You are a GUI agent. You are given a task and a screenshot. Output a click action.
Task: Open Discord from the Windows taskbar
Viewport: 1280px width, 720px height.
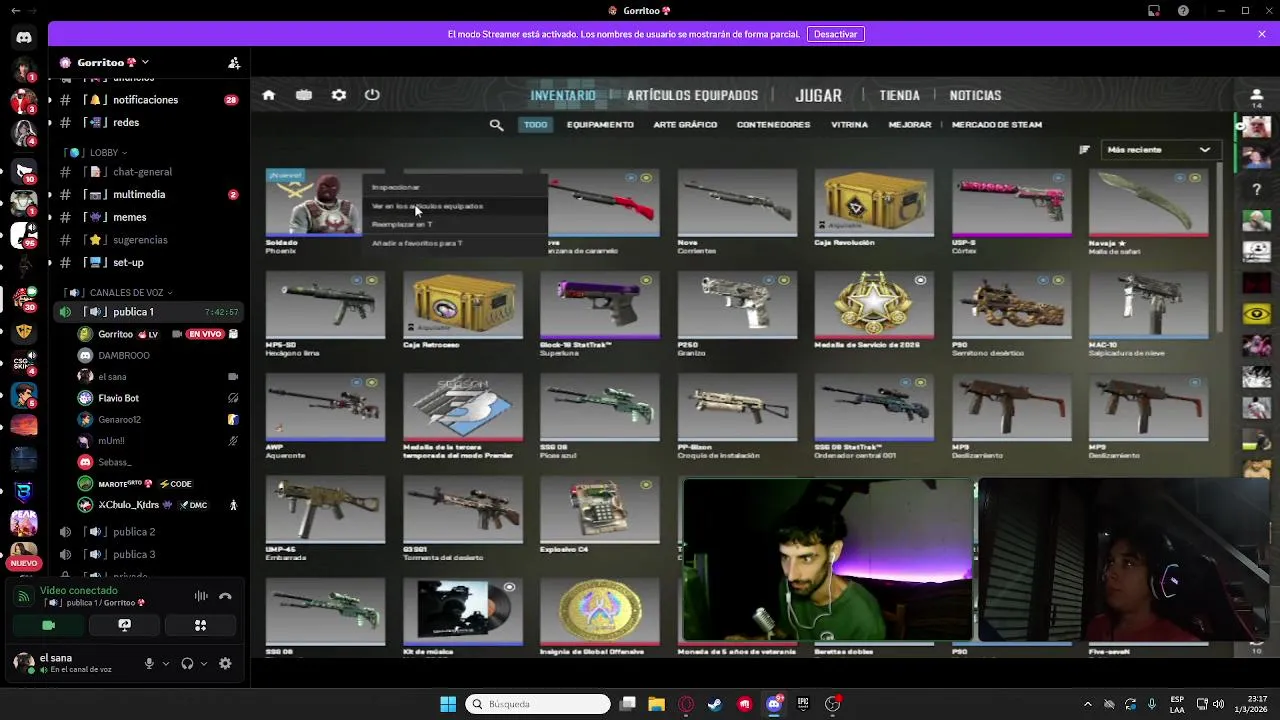774,704
